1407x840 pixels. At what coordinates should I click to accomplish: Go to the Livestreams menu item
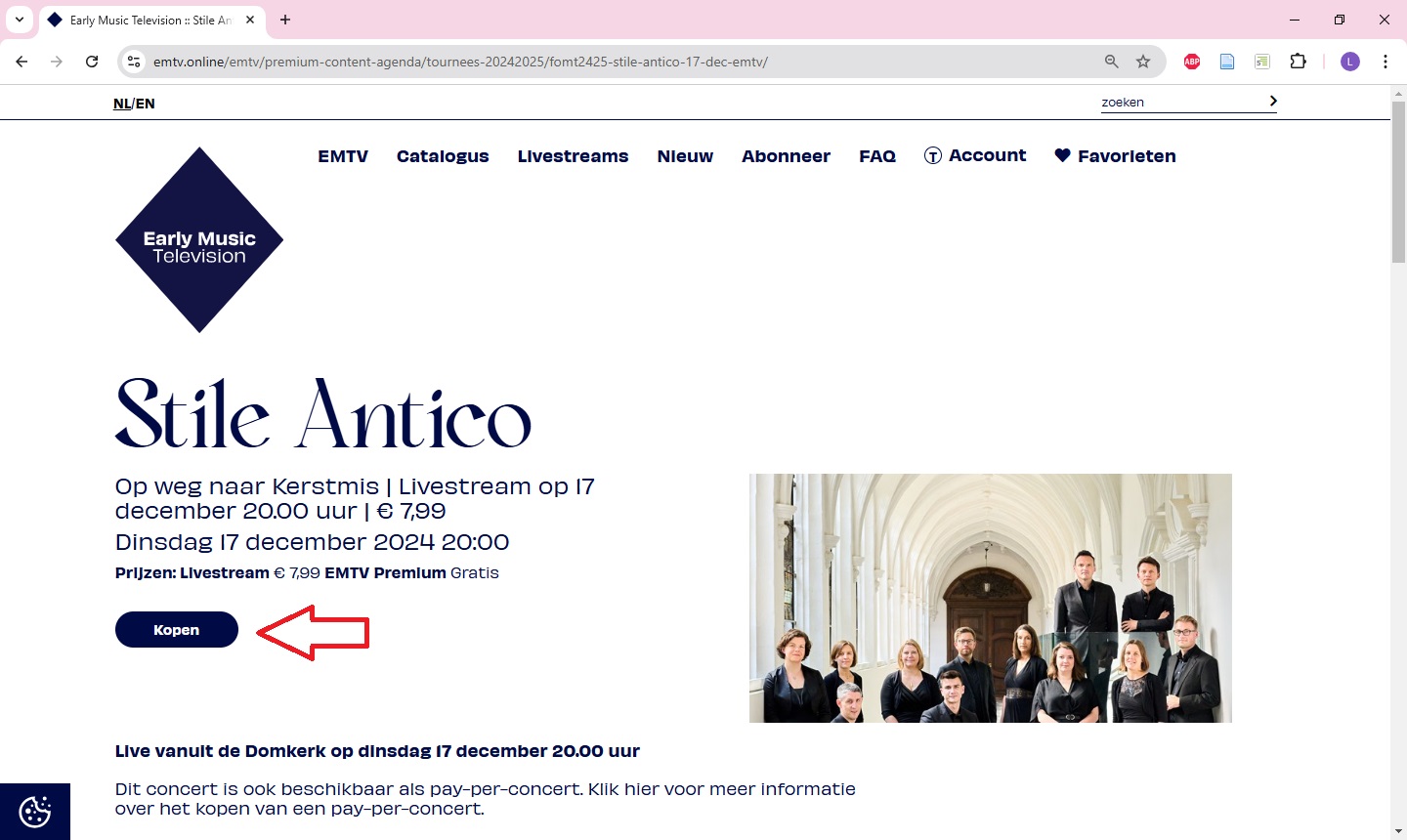click(x=573, y=156)
